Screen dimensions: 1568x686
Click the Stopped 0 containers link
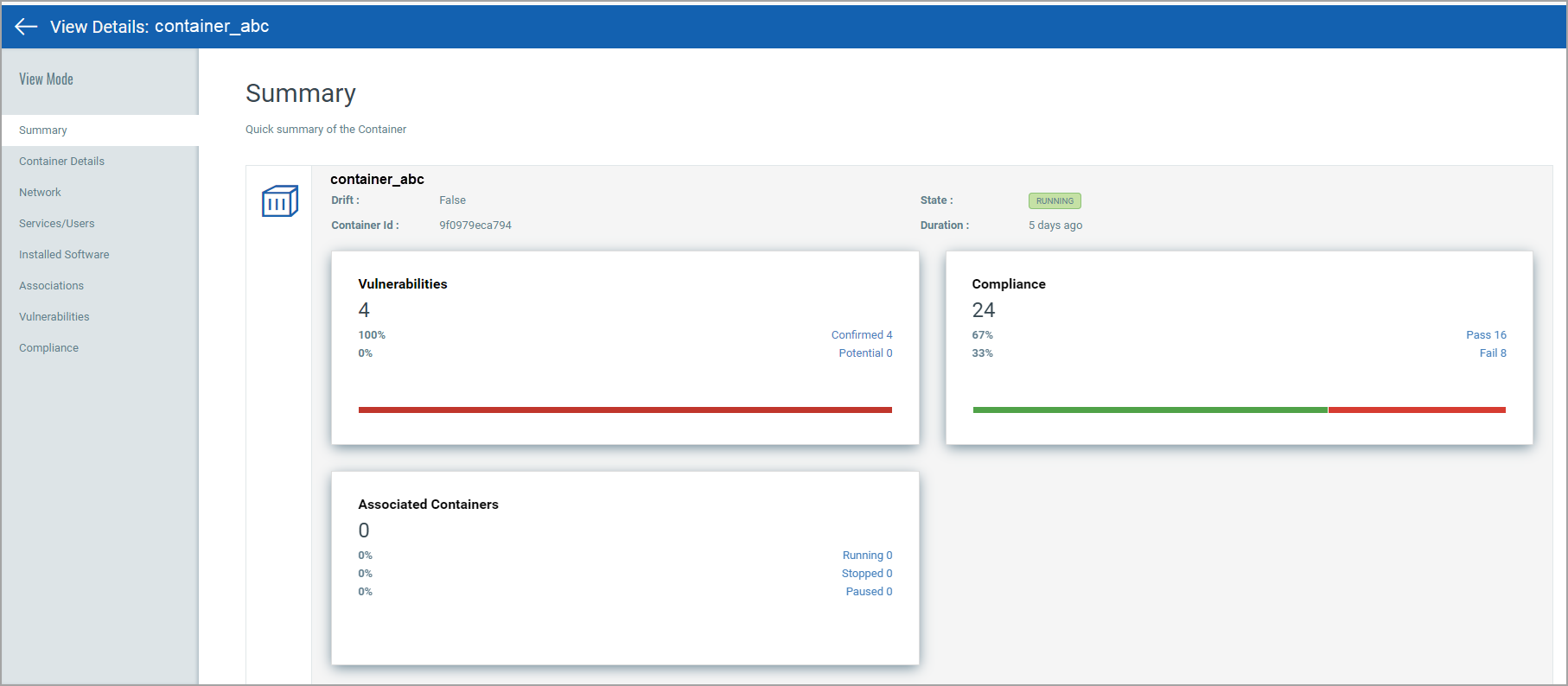(x=867, y=574)
